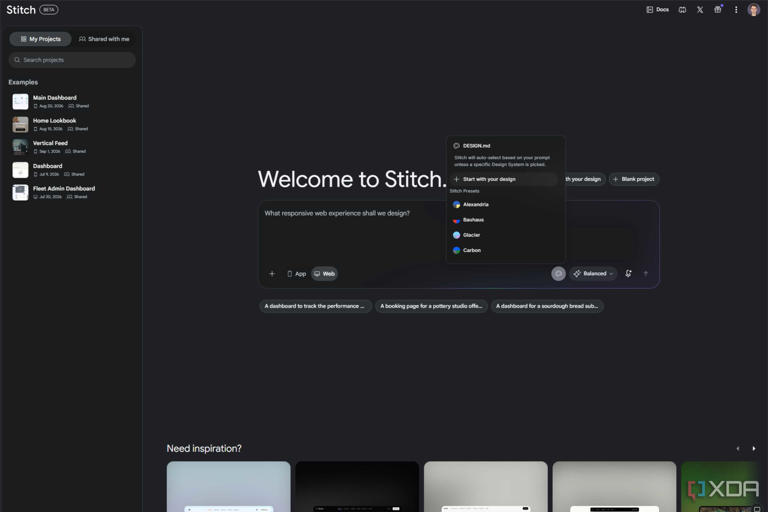This screenshot has height=512, width=768.
Task: Open the Discord community icon
Action: coord(682,10)
